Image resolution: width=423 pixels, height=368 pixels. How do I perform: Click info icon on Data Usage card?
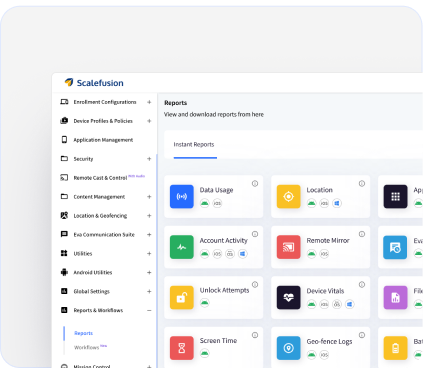click(x=255, y=183)
